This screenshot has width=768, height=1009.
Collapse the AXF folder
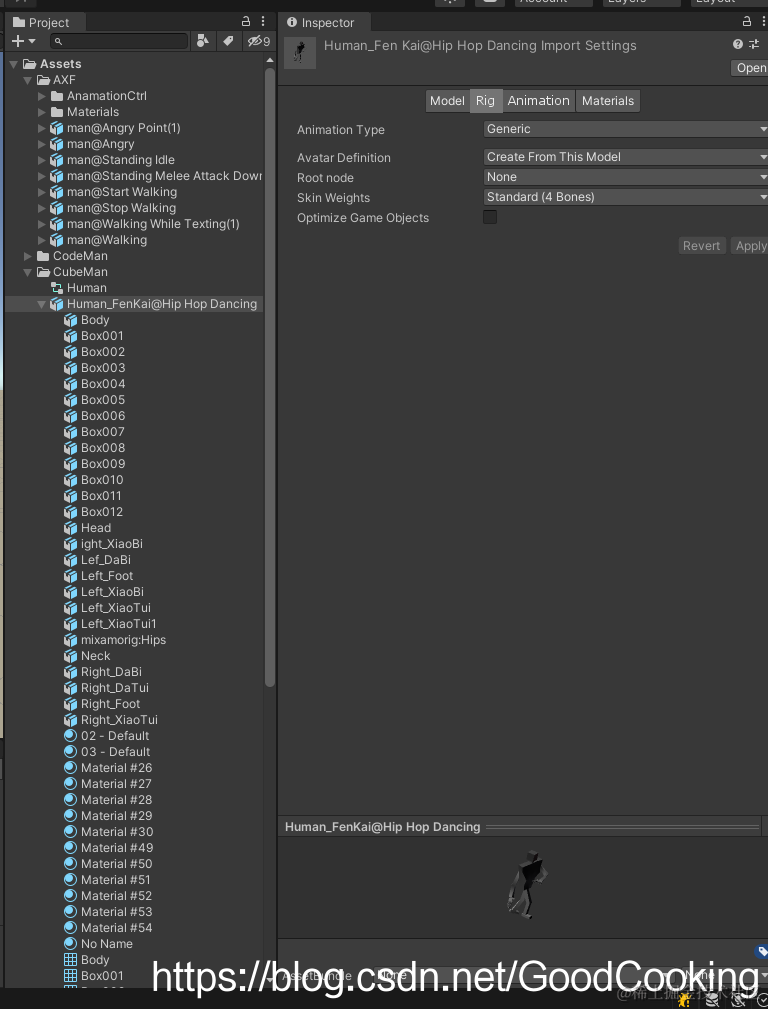28,80
